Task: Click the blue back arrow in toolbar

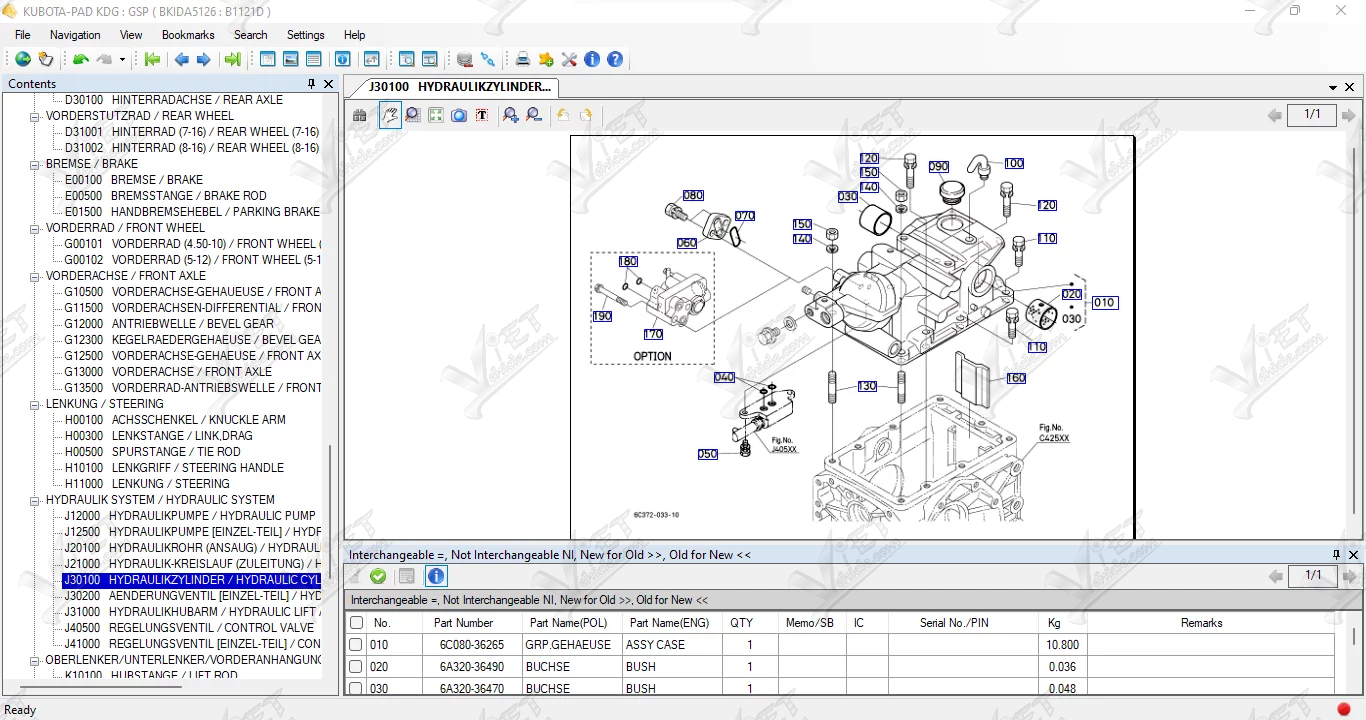Action: (x=181, y=60)
